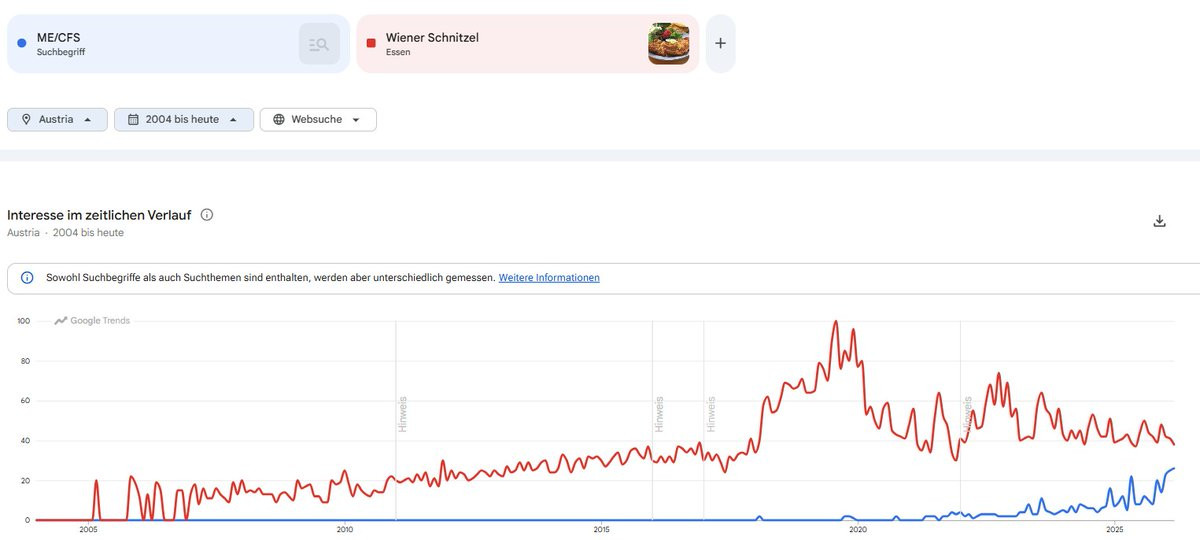1200x540 pixels.
Task: Click the blue ME/CFS color dot
Action: coord(22,43)
